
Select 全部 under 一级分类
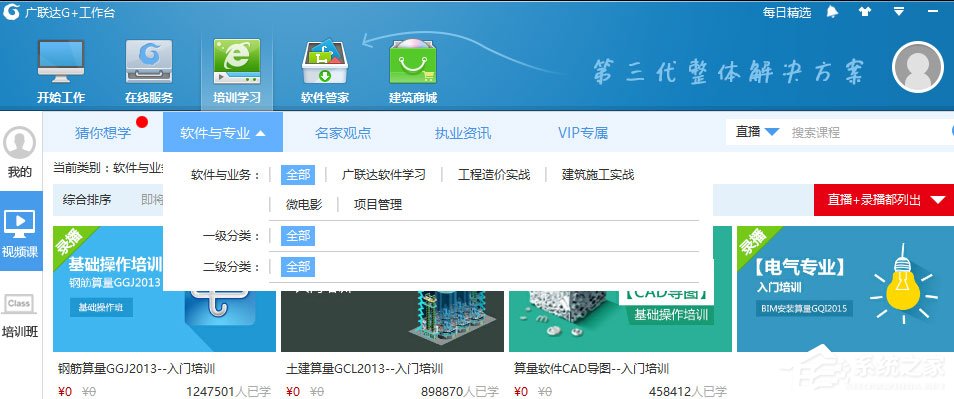pyautogui.click(x=298, y=236)
